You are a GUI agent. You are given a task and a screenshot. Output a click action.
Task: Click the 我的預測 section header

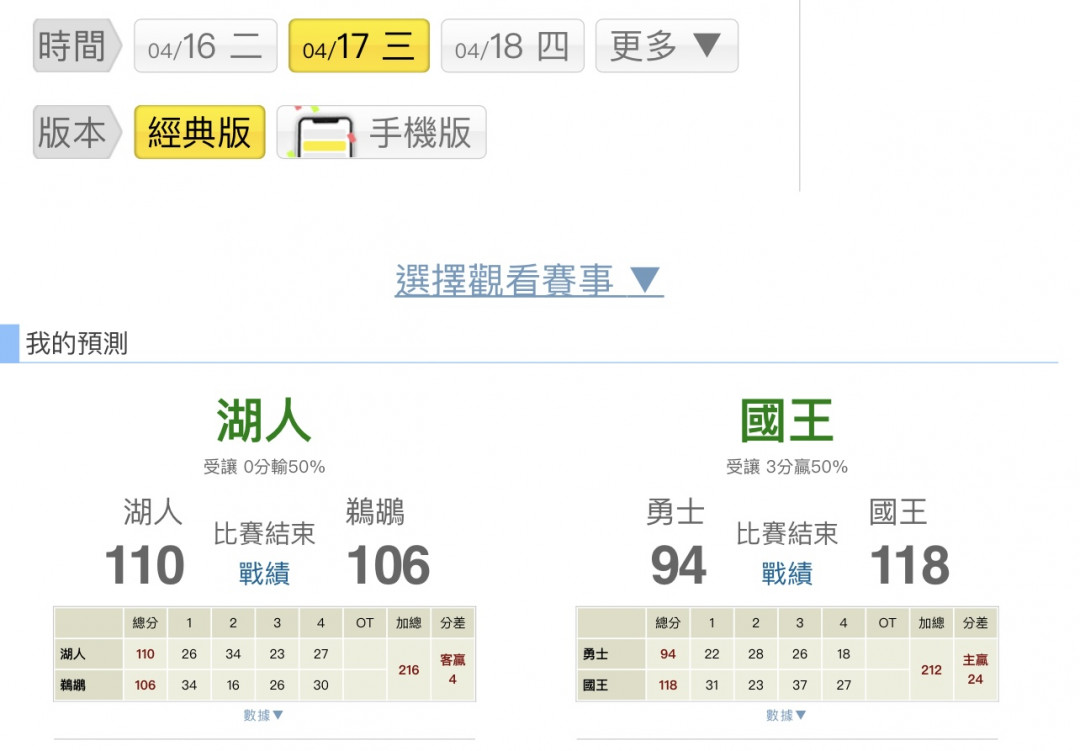[x=76, y=343]
